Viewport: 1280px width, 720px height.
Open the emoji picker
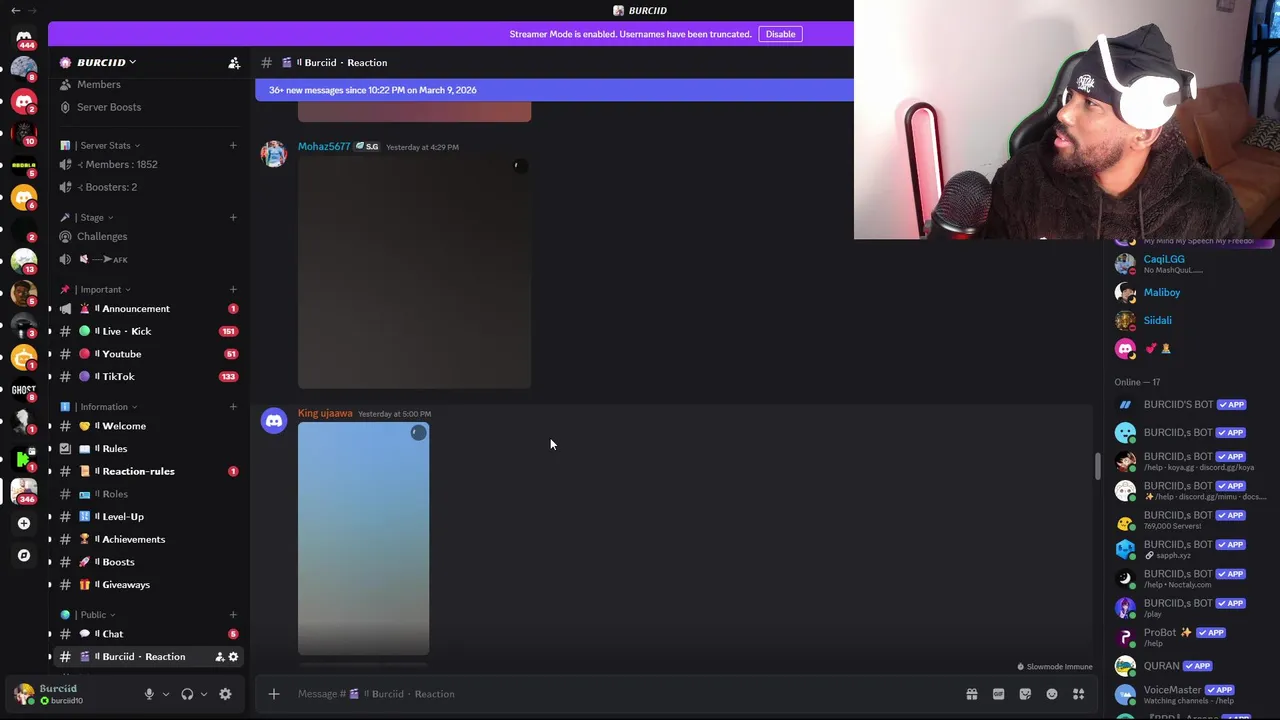[1052, 694]
